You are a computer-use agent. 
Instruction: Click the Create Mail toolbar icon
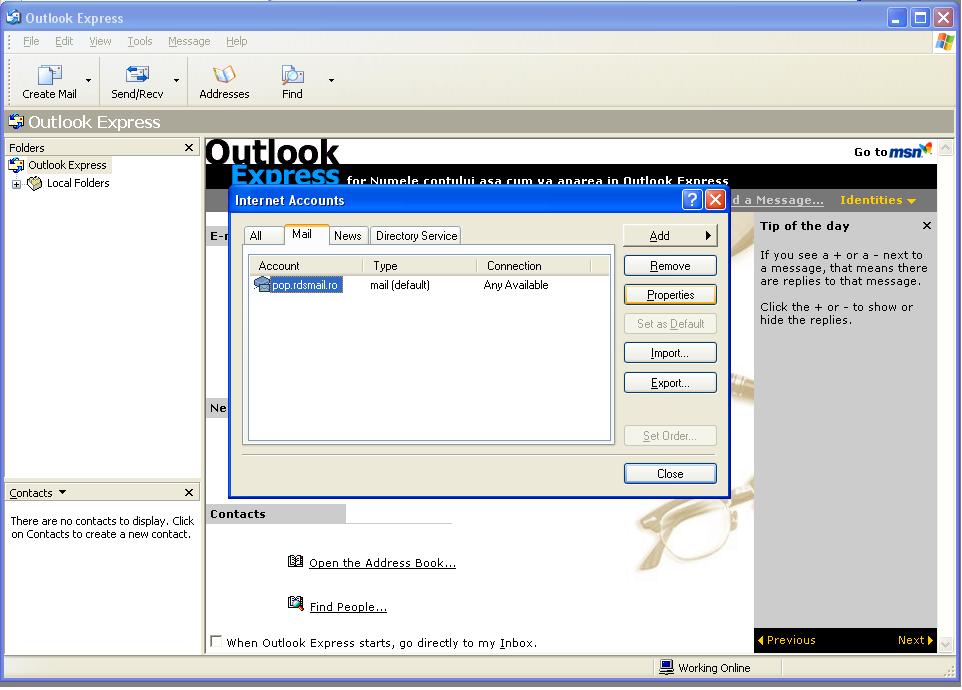[50, 75]
